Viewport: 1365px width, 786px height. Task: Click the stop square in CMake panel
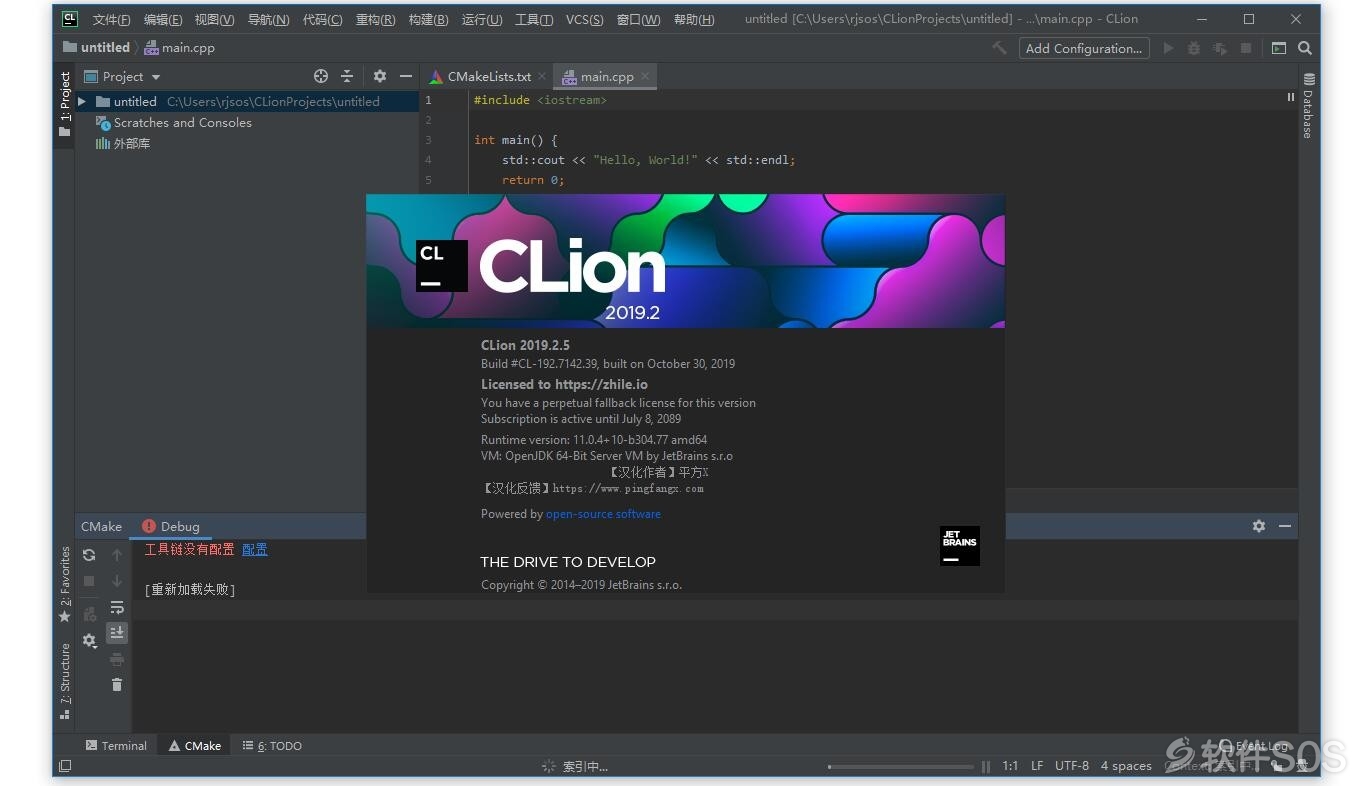click(x=89, y=581)
